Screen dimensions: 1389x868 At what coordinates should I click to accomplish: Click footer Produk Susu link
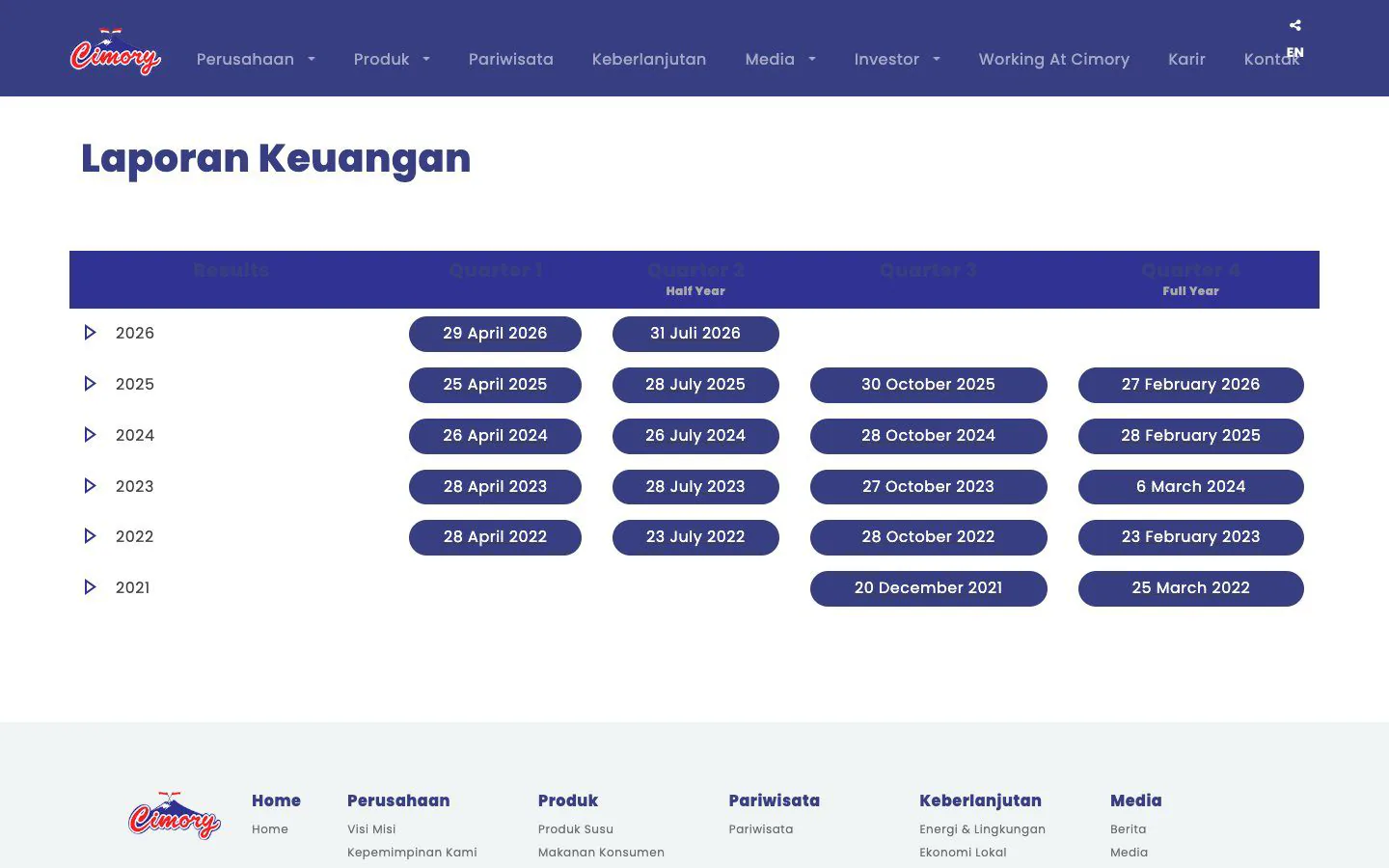click(576, 829)
